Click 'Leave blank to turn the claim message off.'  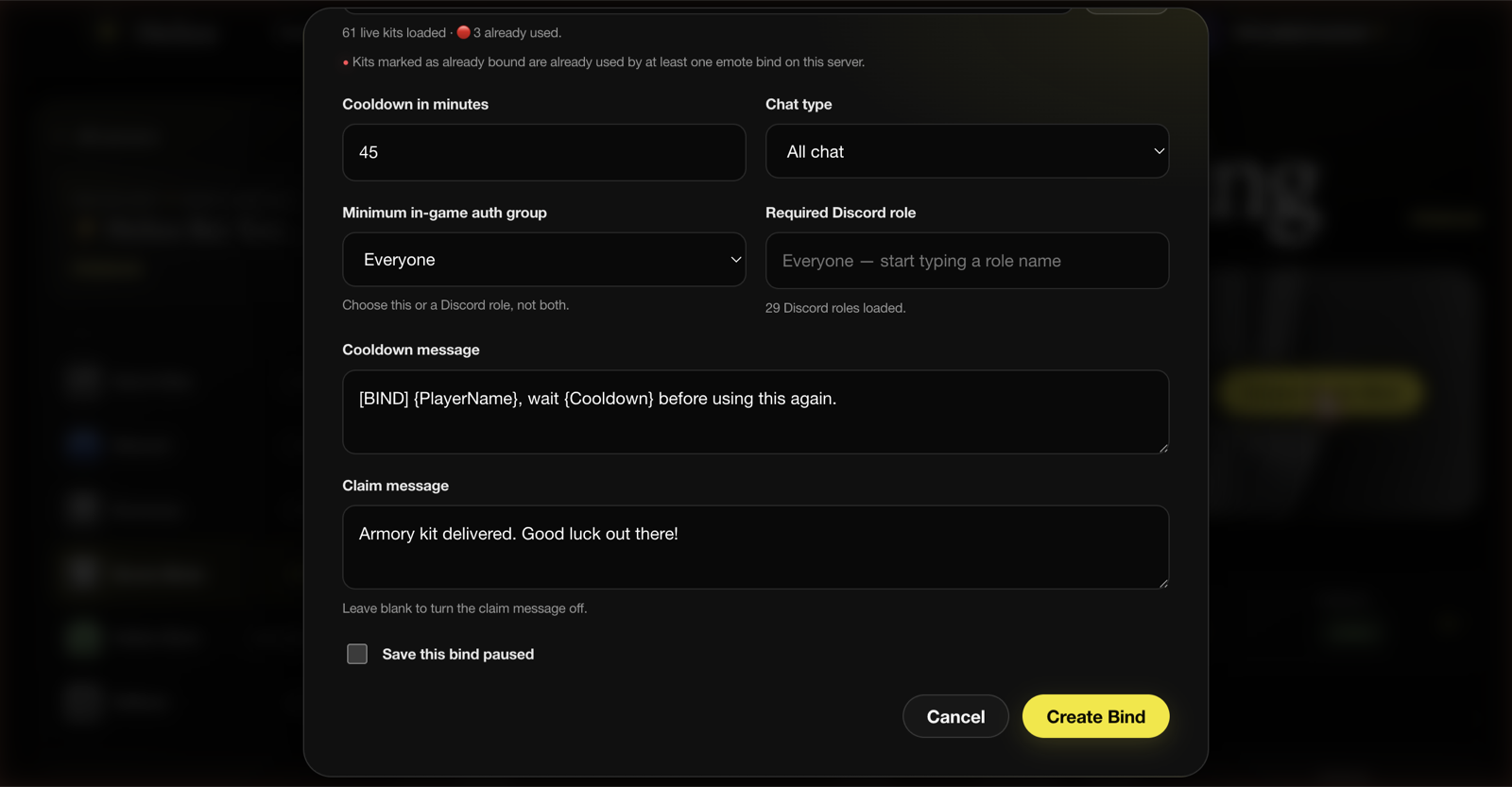[465, 608]
